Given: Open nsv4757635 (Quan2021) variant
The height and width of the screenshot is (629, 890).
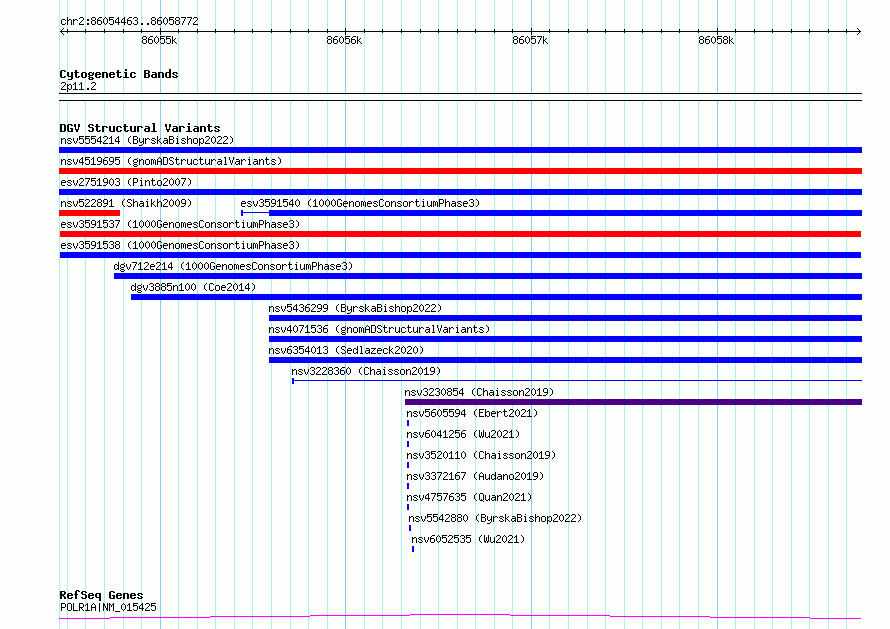Looking at the screenshot, I should coord(469,497).
